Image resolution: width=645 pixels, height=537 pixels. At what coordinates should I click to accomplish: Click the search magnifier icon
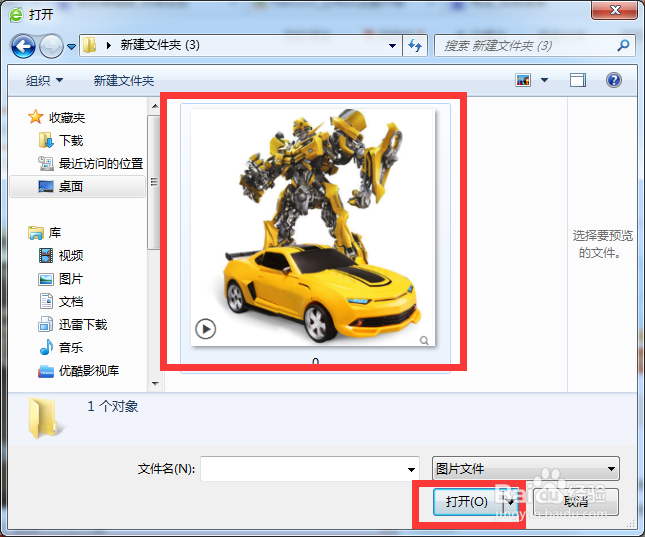pos(623,45)
